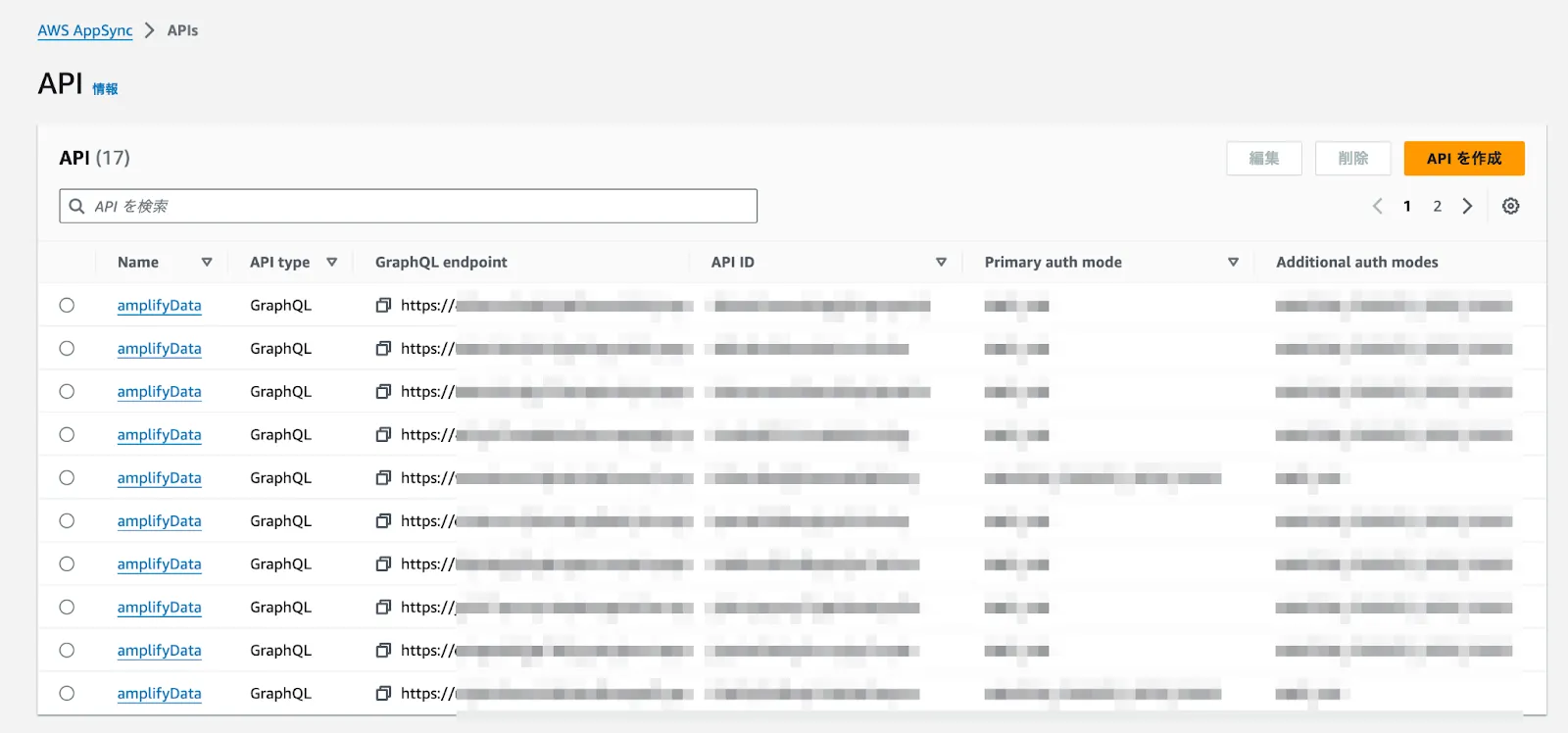Click the 削除 button
This screenshot has width=1568, height=733.
[x=1352, y=158]
